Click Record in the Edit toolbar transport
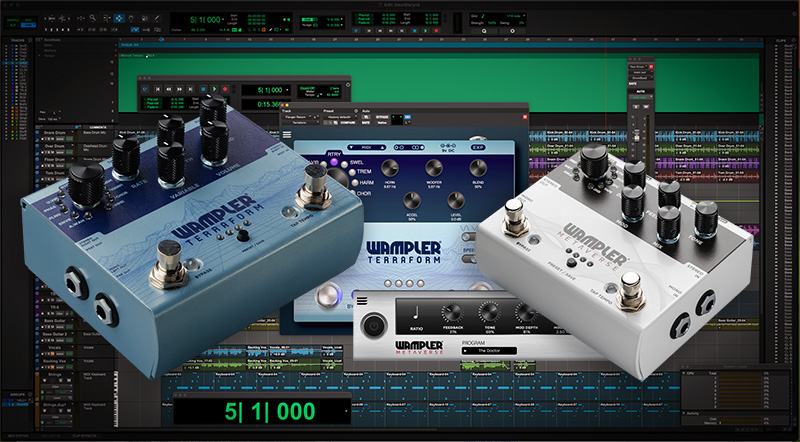 click(436, 31)
